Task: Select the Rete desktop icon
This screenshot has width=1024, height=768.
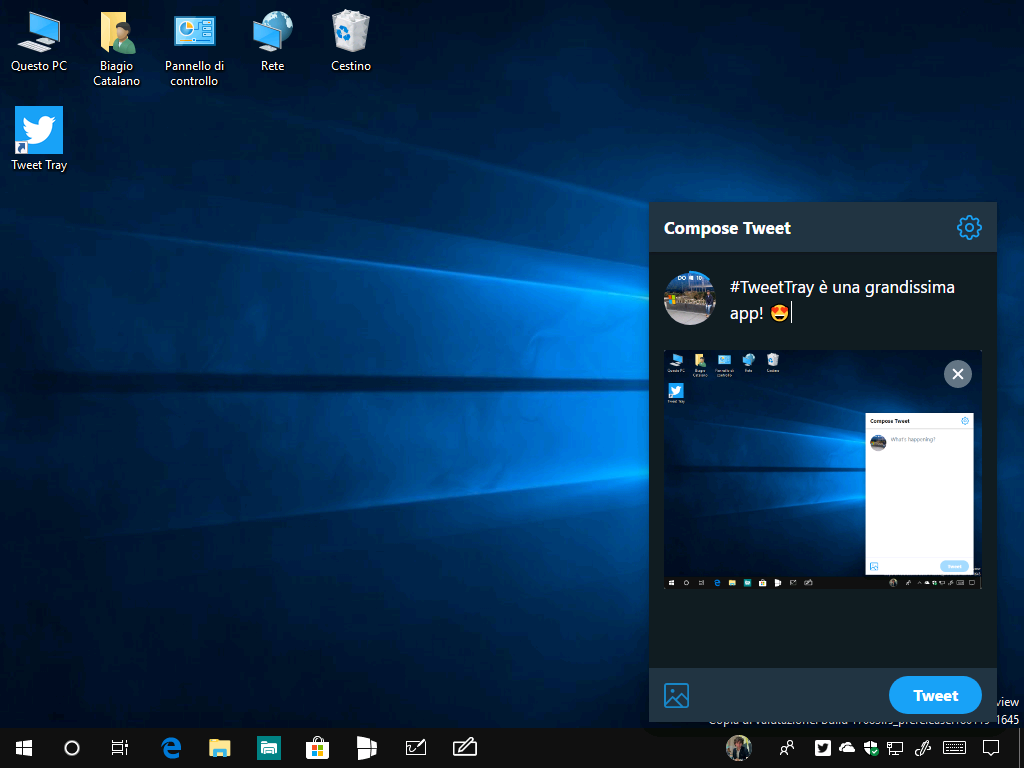Action: 272,42
